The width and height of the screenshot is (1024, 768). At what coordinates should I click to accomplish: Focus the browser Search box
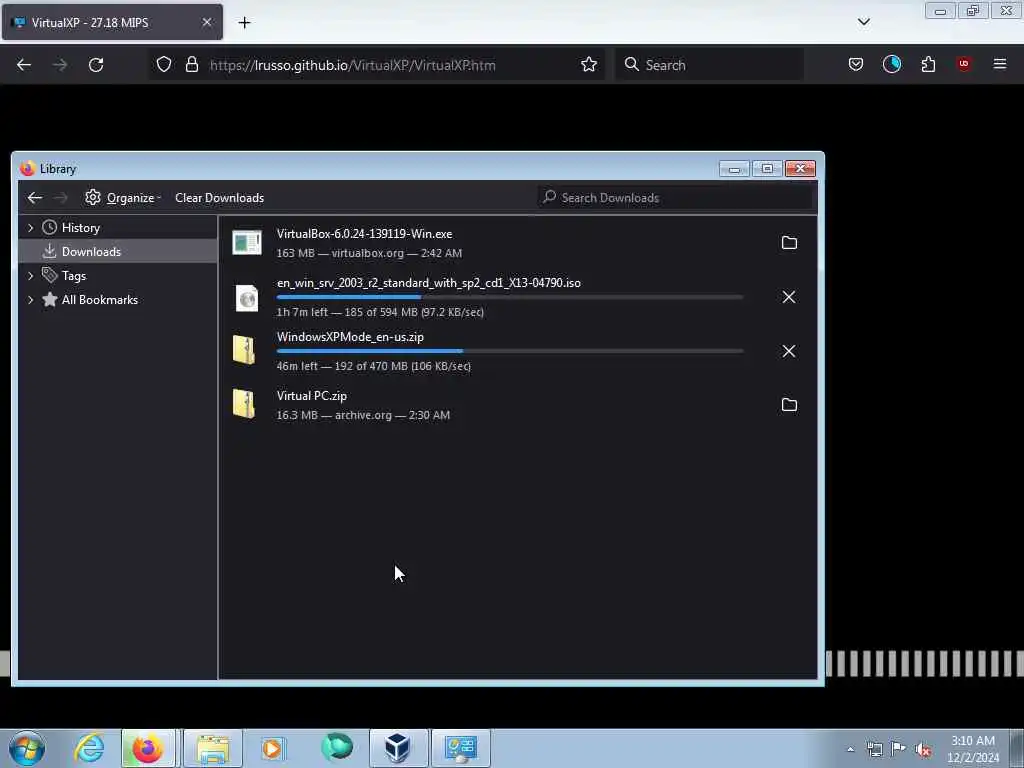709,65
